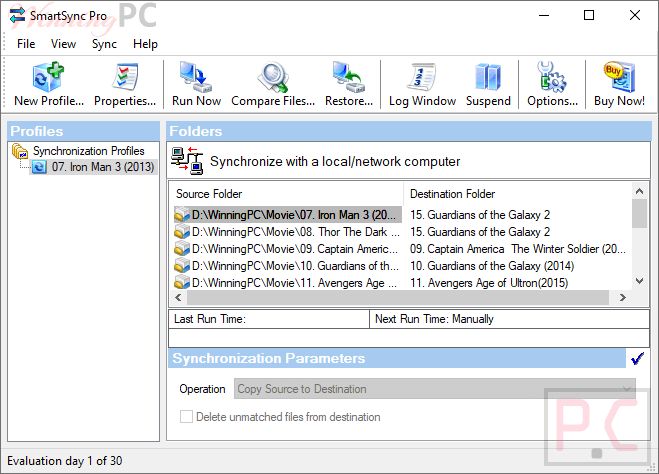Open the Sync menu
The width and height of the screenshot is (659, 474).
click(104, 44)
